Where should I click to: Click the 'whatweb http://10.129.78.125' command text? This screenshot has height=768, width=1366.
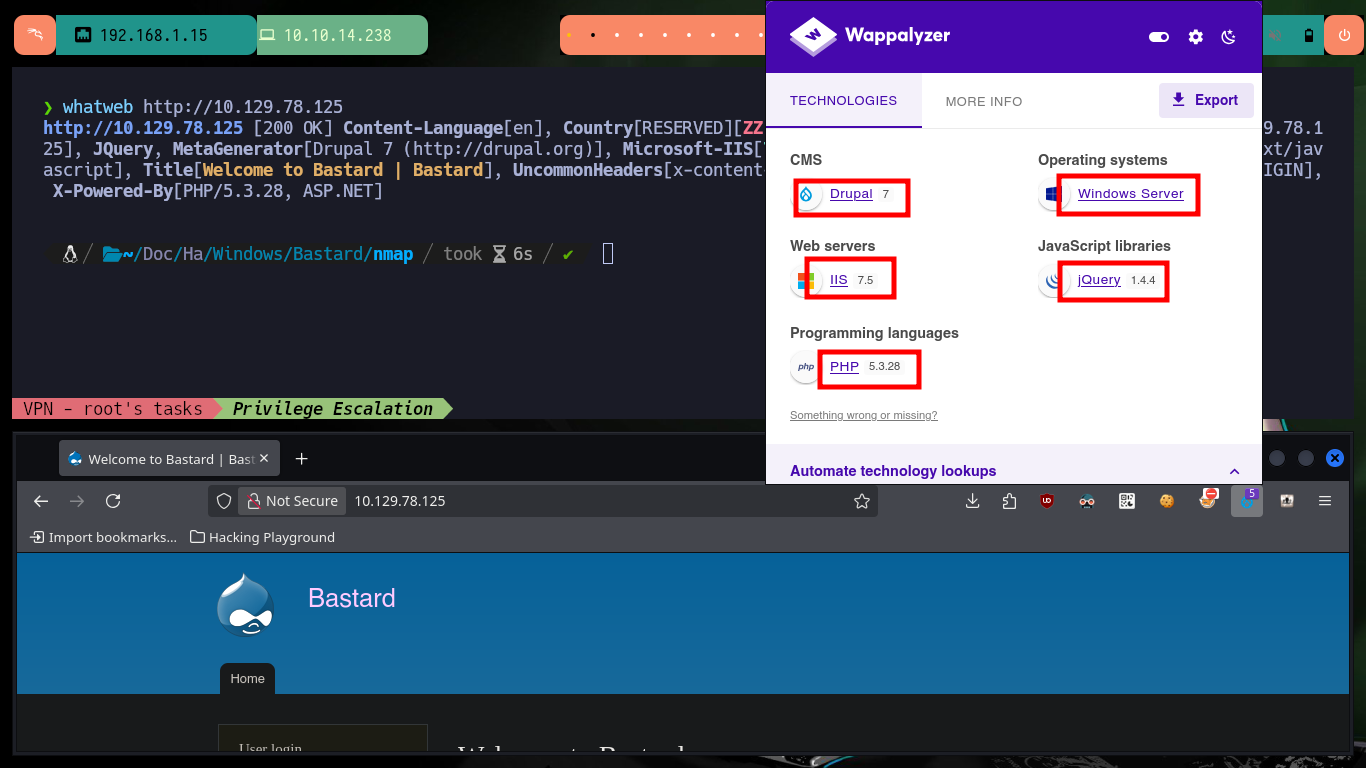tap(203, 107)
